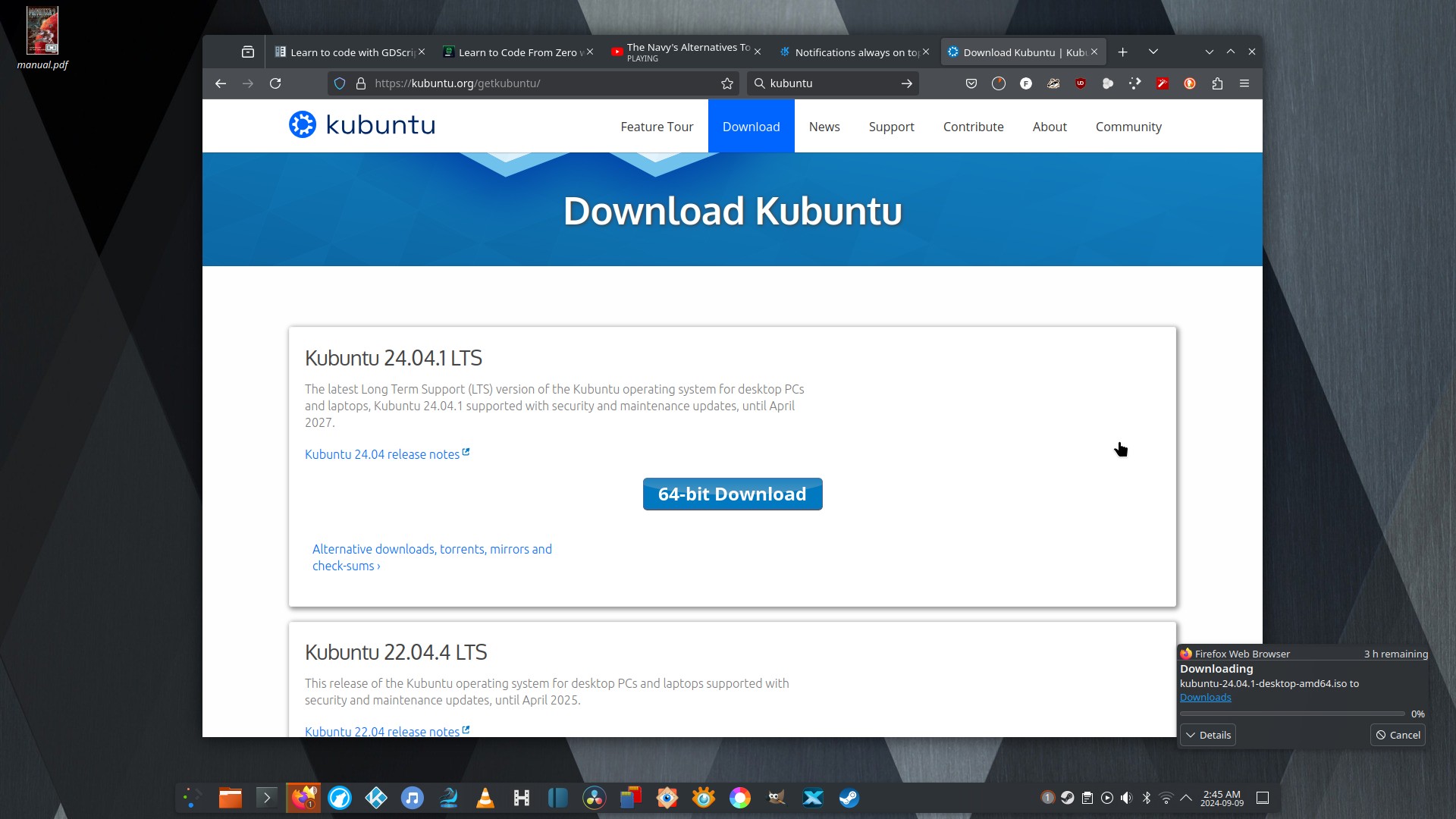
Task: Launch VLC media player from taskbar
Action: coord(485,798)
